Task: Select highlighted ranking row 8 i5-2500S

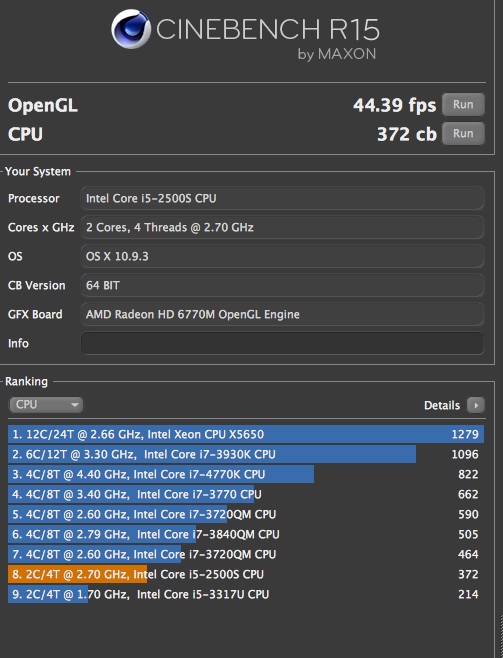Action: coord(246,574)
